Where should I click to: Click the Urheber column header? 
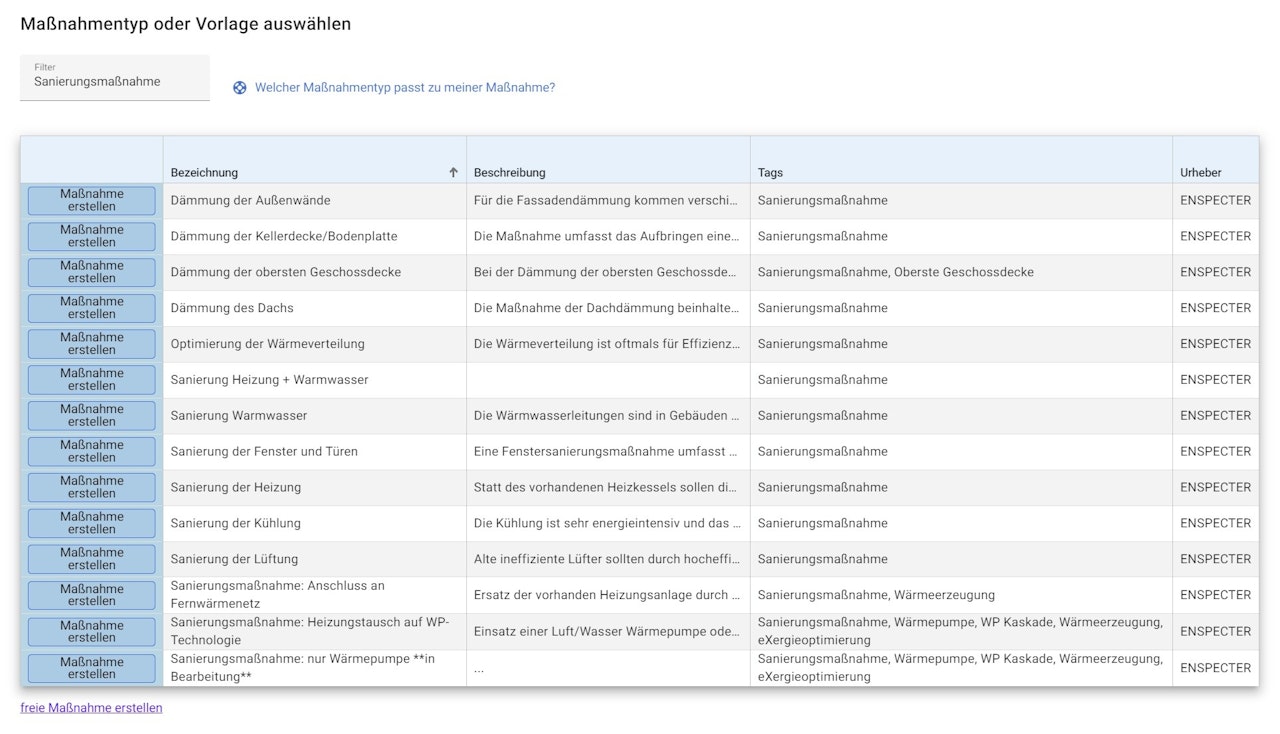pos(1201,173)
